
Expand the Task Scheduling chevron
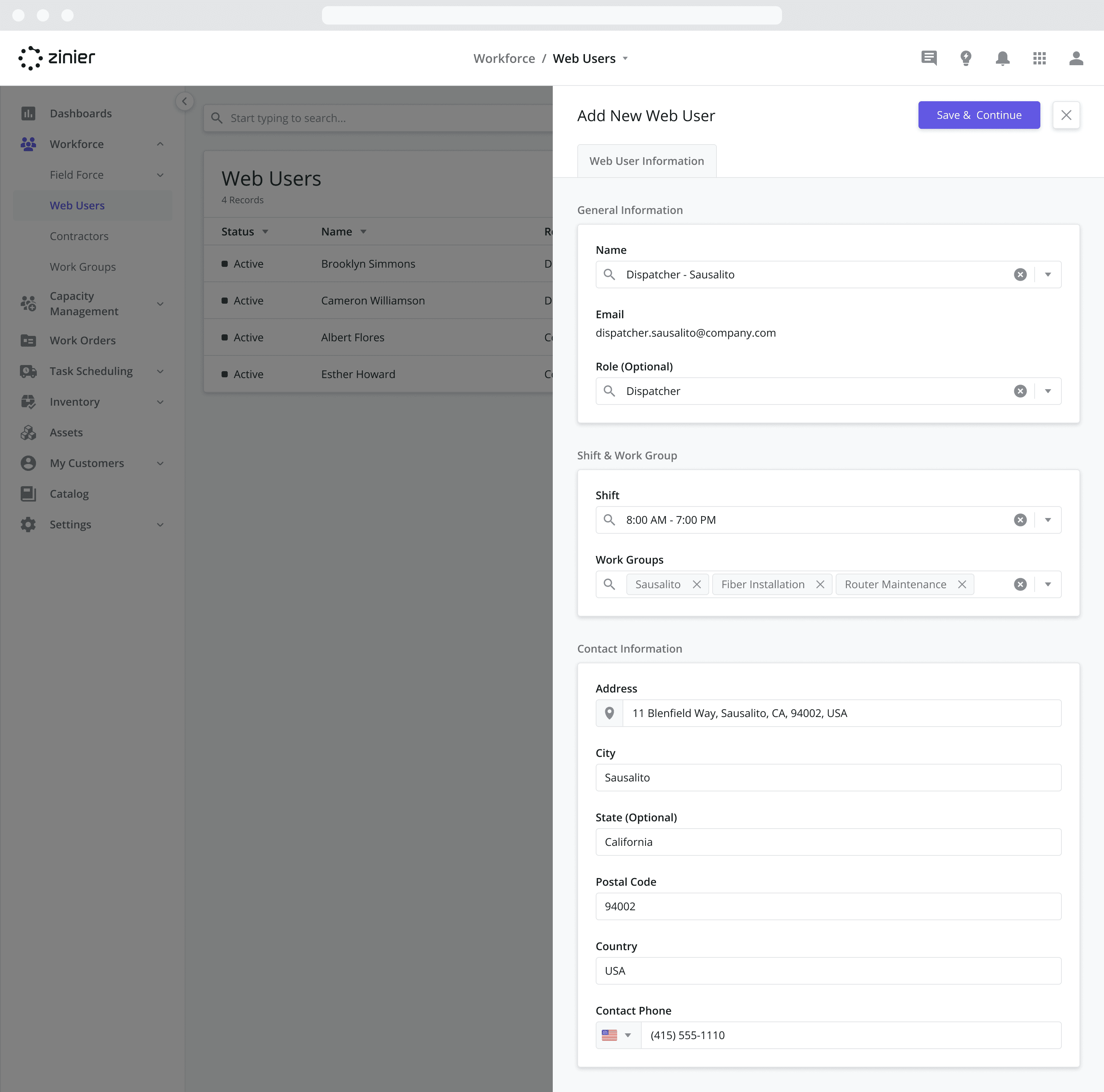160,371
